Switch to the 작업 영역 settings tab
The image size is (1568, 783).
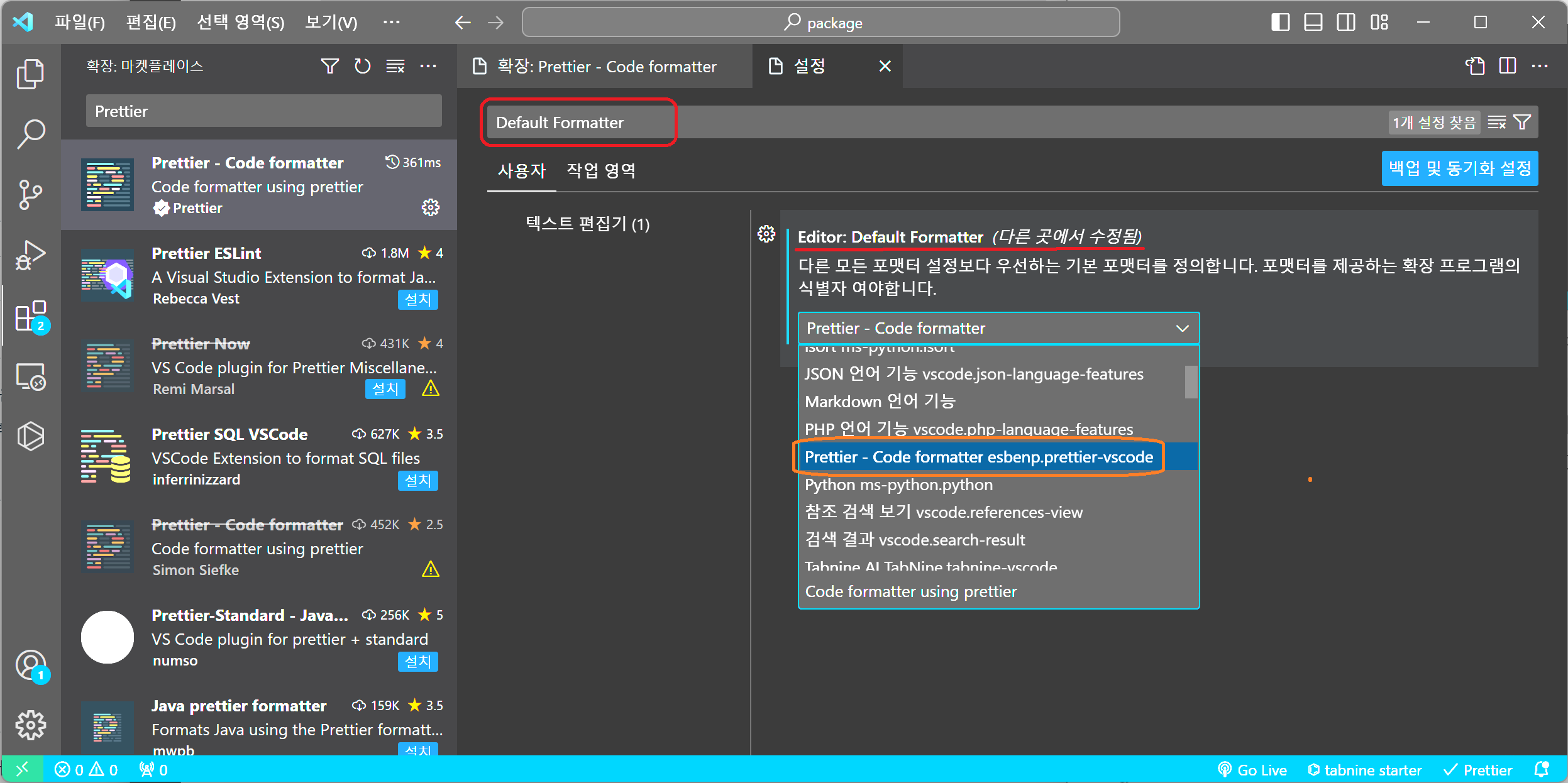tap(600, 170)
